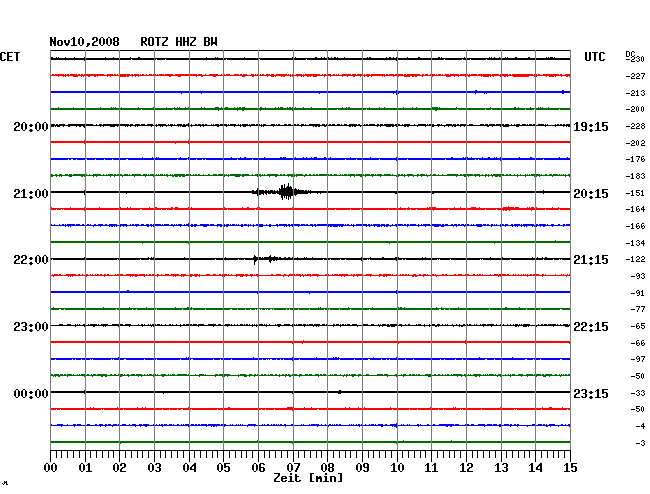
Task: Select minute tick label "11" on the axis
Action: (431, 468)
